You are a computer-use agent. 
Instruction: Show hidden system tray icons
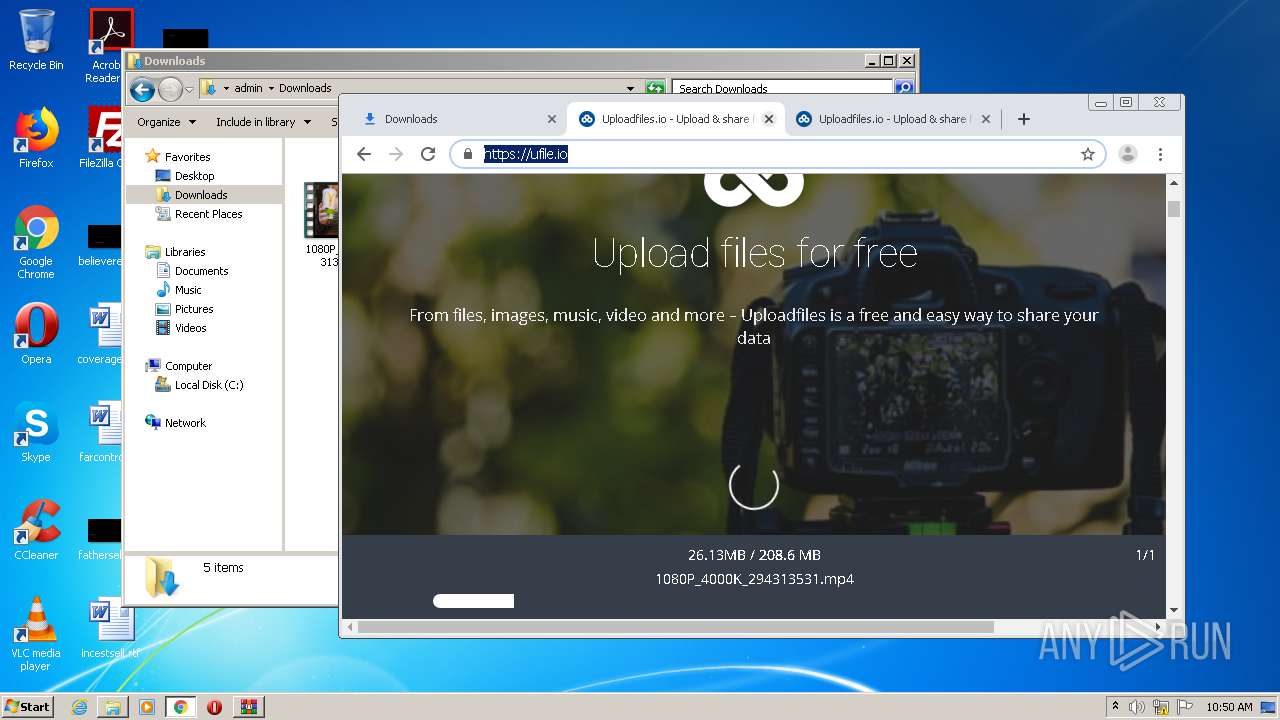pos(1115,706)
